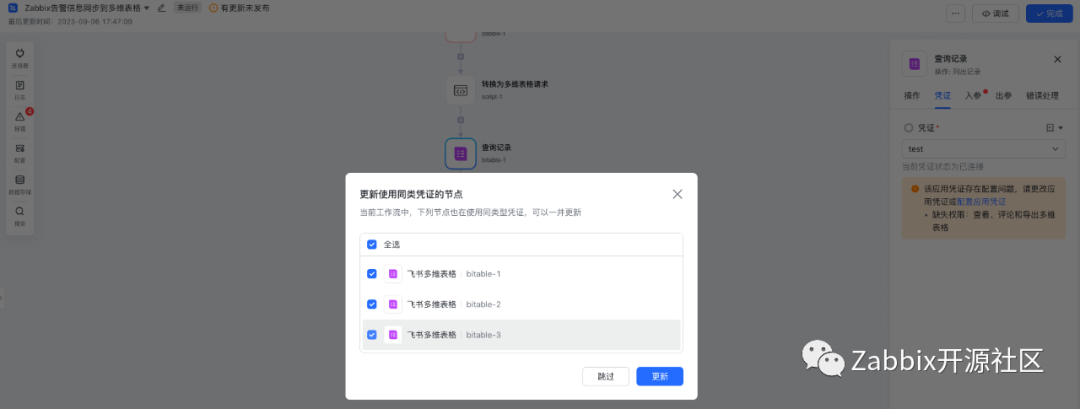Open the 报错 warning triangle icon

click(x=20, y=117)
